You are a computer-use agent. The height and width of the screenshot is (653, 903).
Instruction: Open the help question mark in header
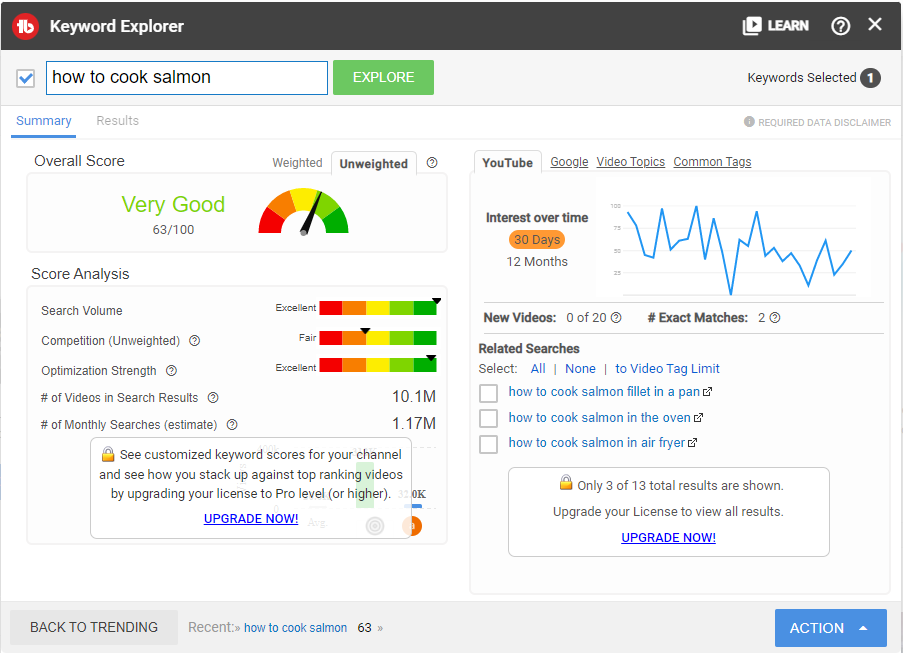(840, 26)
